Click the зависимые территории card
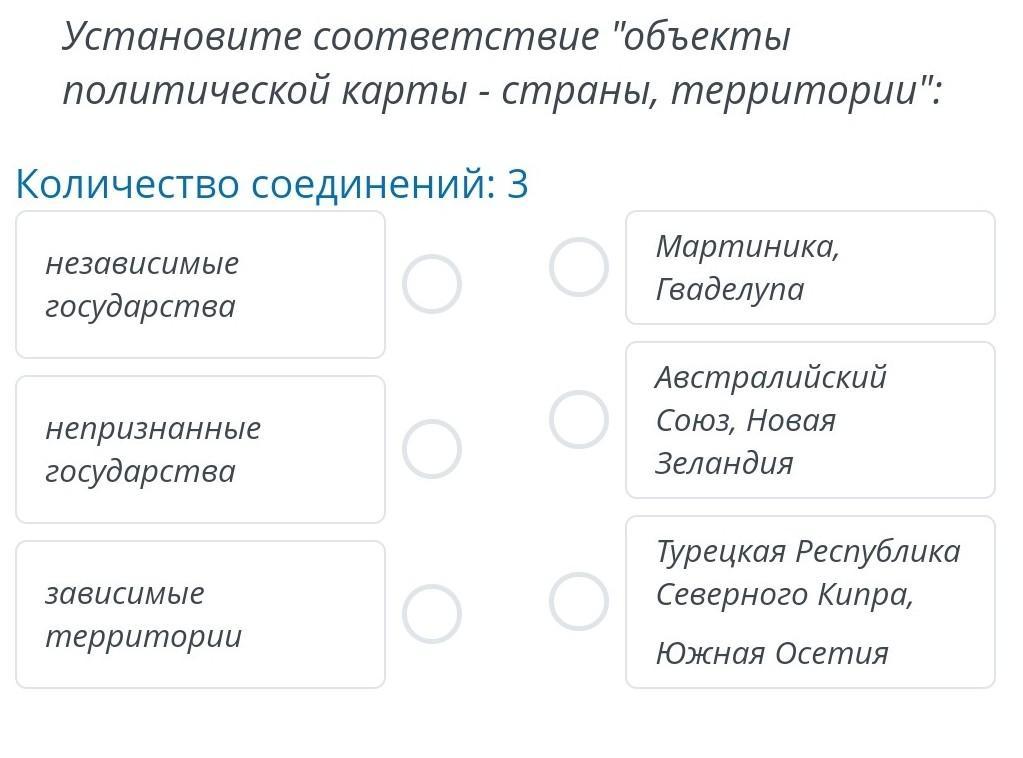The width and height of the screenshot is (1023, 758). tap(200, 614)
